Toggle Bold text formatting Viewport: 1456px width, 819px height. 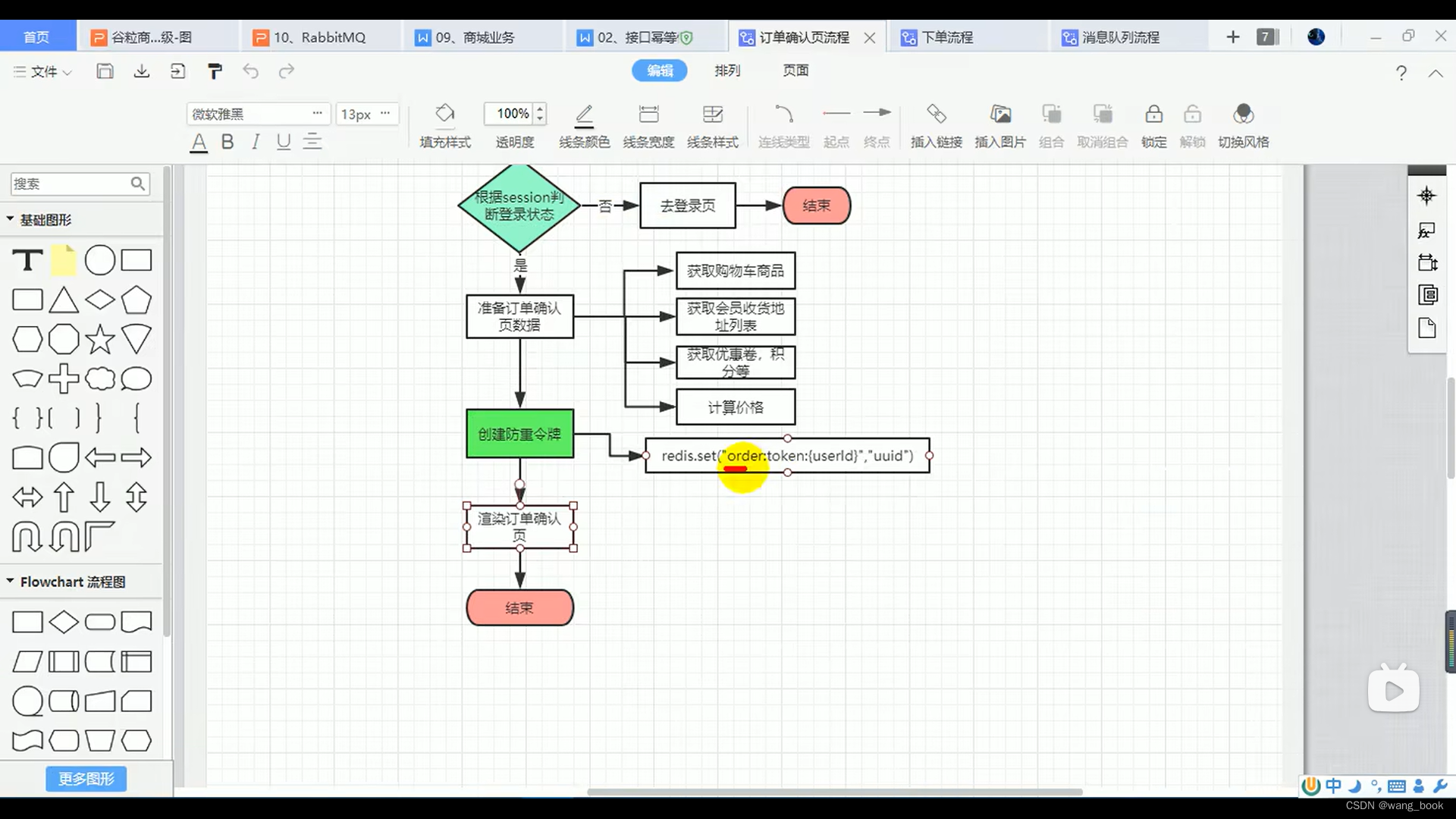pos(227,142)
